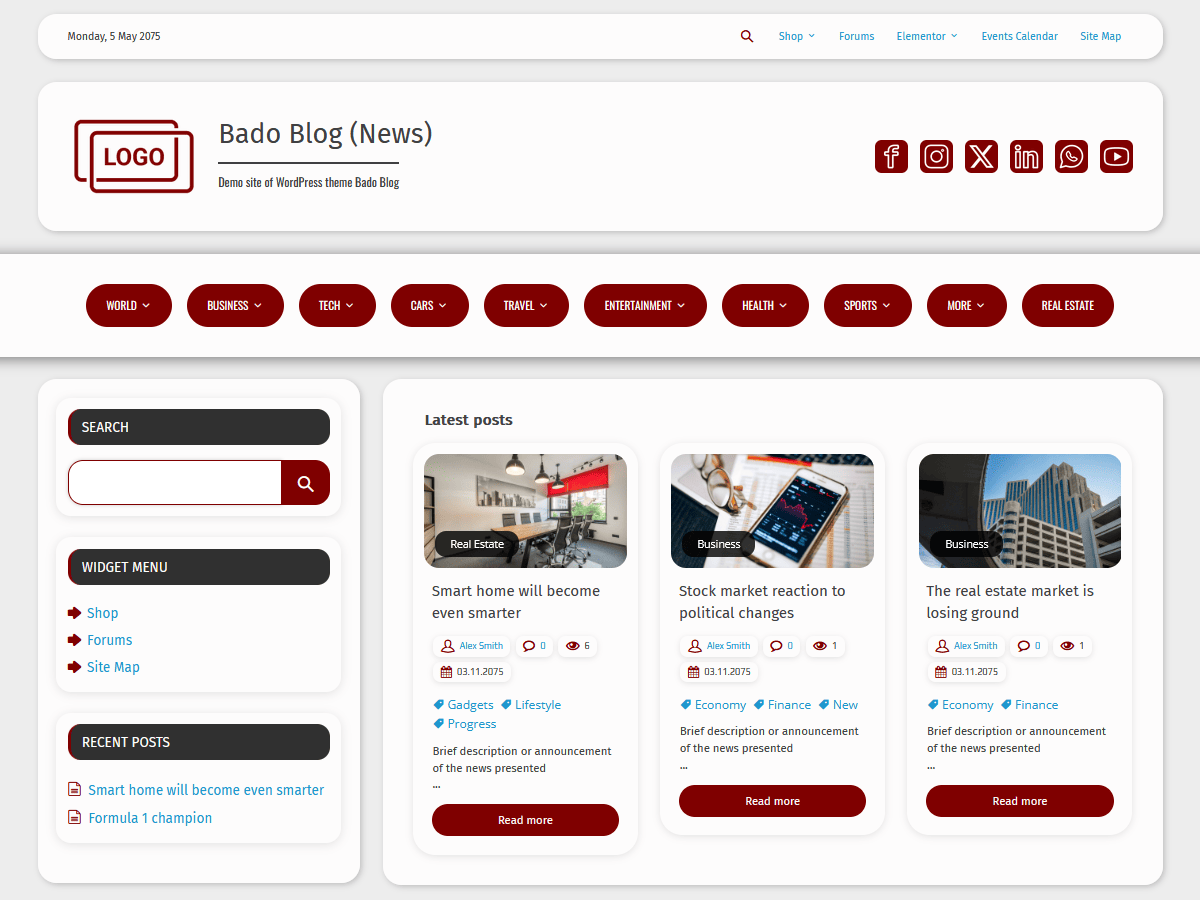The width and height of the screenshot is (1200, 900).
Task: Click Read more on Stock market post
Action: point(772,801)
